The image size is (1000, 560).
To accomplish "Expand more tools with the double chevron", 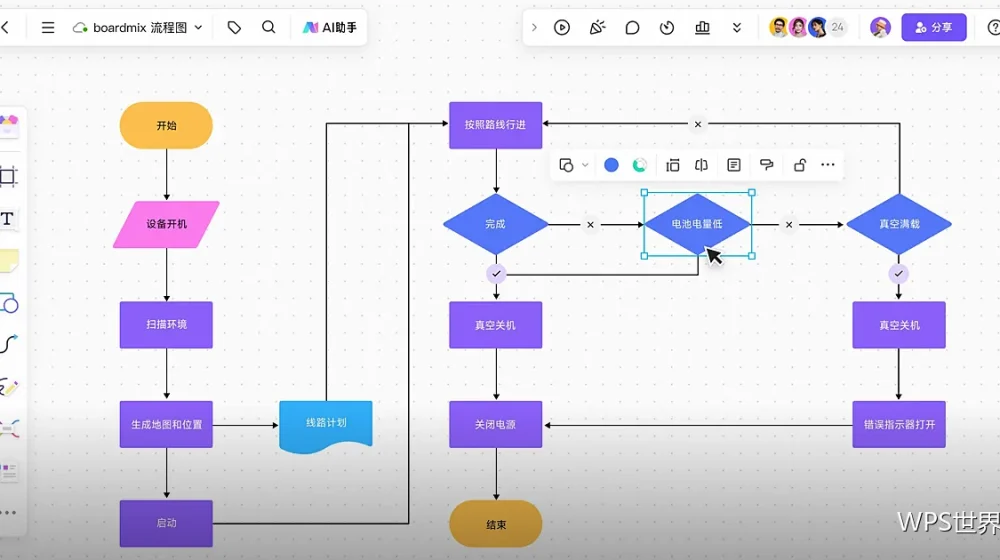I will point(737,27).
